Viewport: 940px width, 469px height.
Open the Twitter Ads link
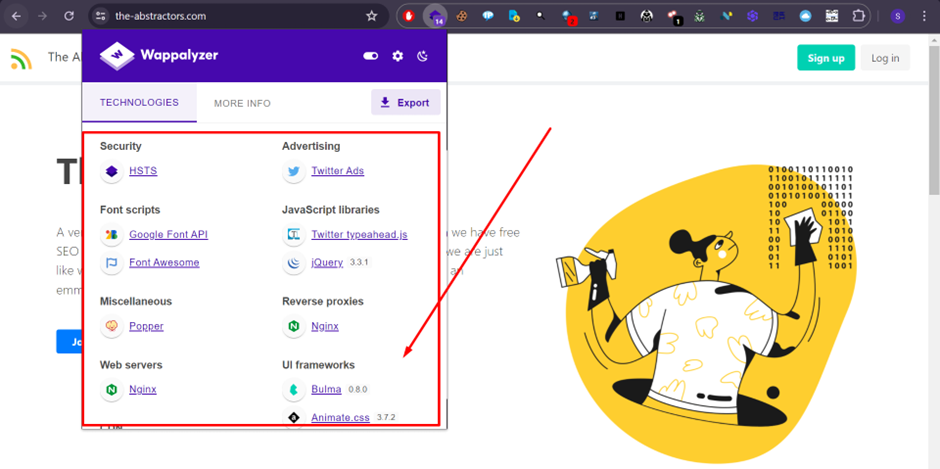(338, 171)
